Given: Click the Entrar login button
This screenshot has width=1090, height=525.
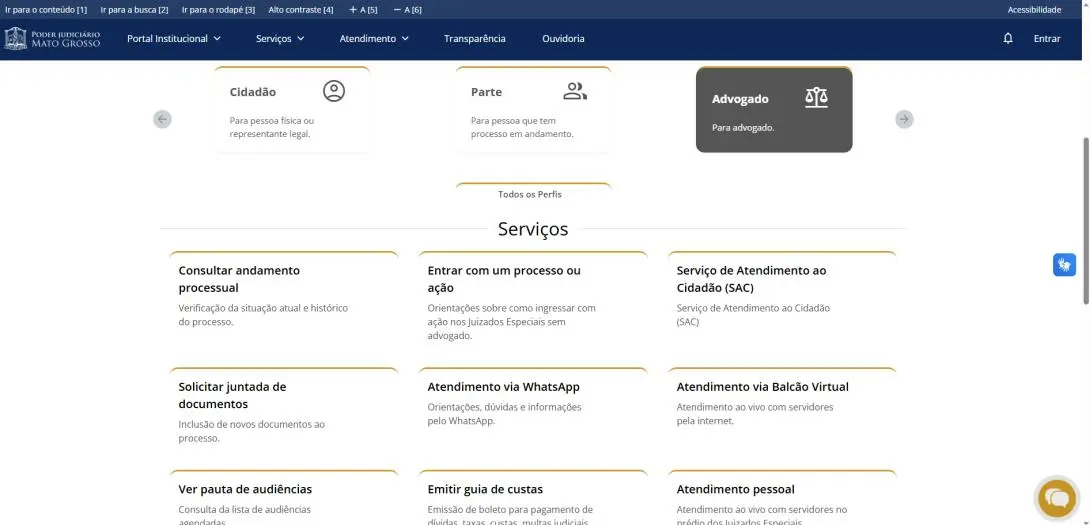Looking at the screenshot, I should point(1047,39).
